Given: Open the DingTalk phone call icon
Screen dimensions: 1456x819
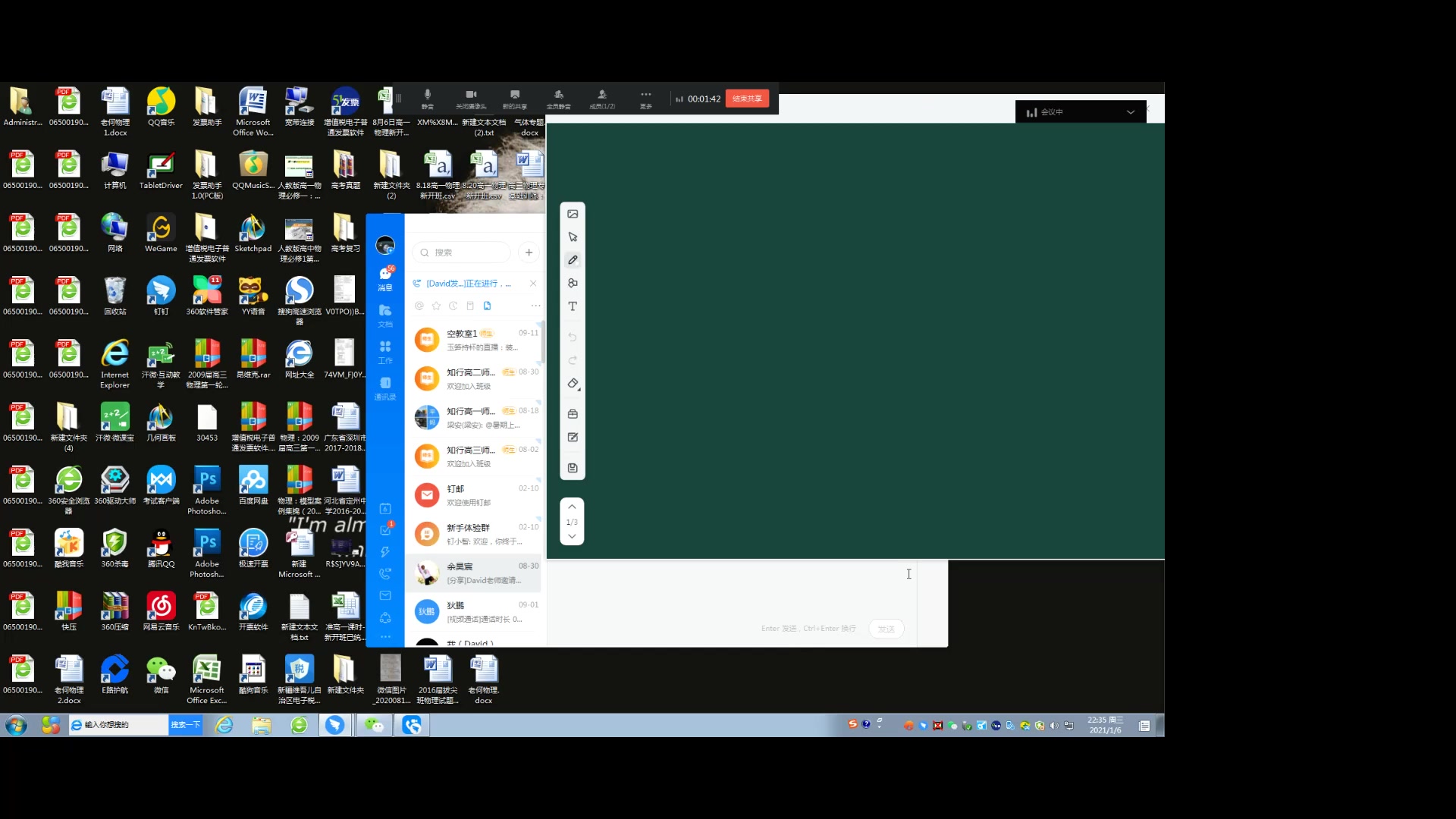Looking at the screenshot, I should point(385,574).
